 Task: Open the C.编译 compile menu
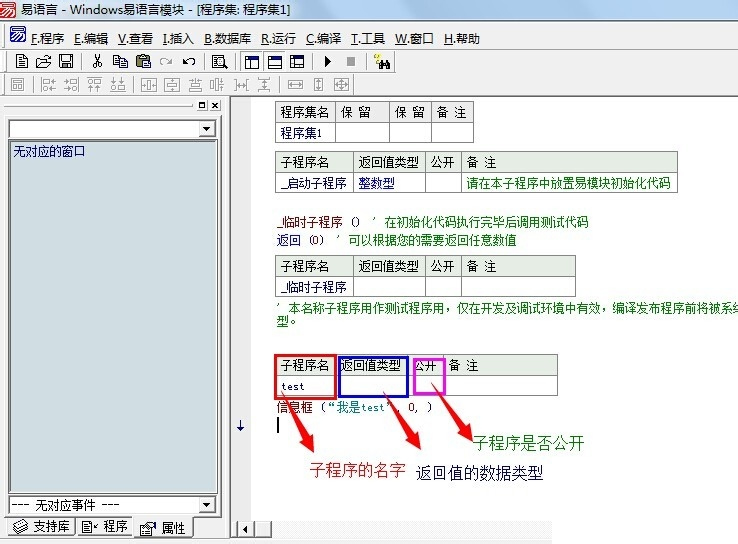click(x=323, y=39)
